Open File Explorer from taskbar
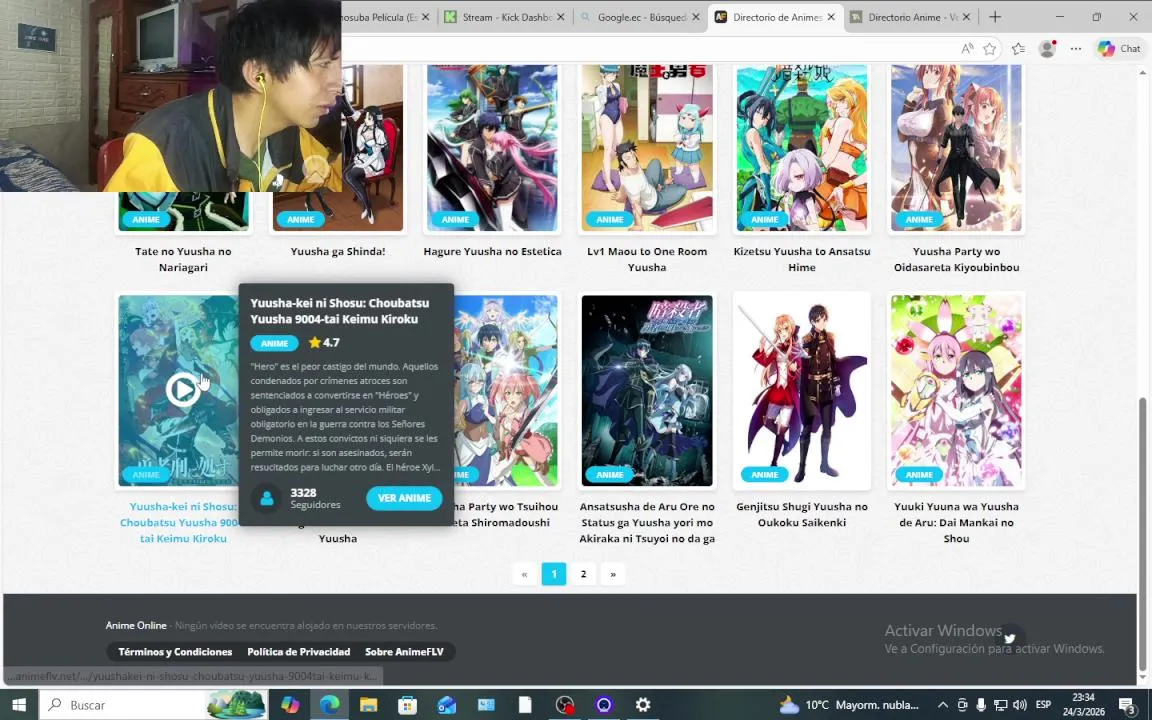This screenshot has width=1152, height=720. [369, 705]
